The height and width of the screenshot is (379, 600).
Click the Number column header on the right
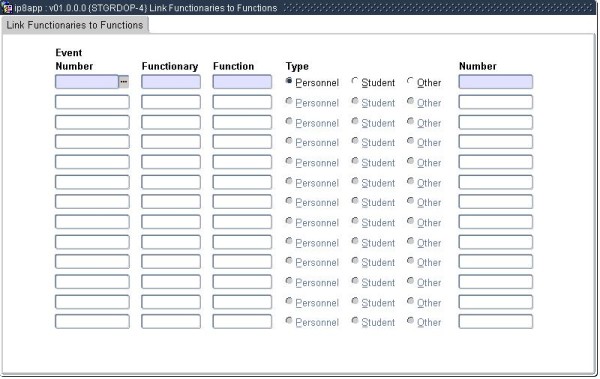tap(478, 66)
